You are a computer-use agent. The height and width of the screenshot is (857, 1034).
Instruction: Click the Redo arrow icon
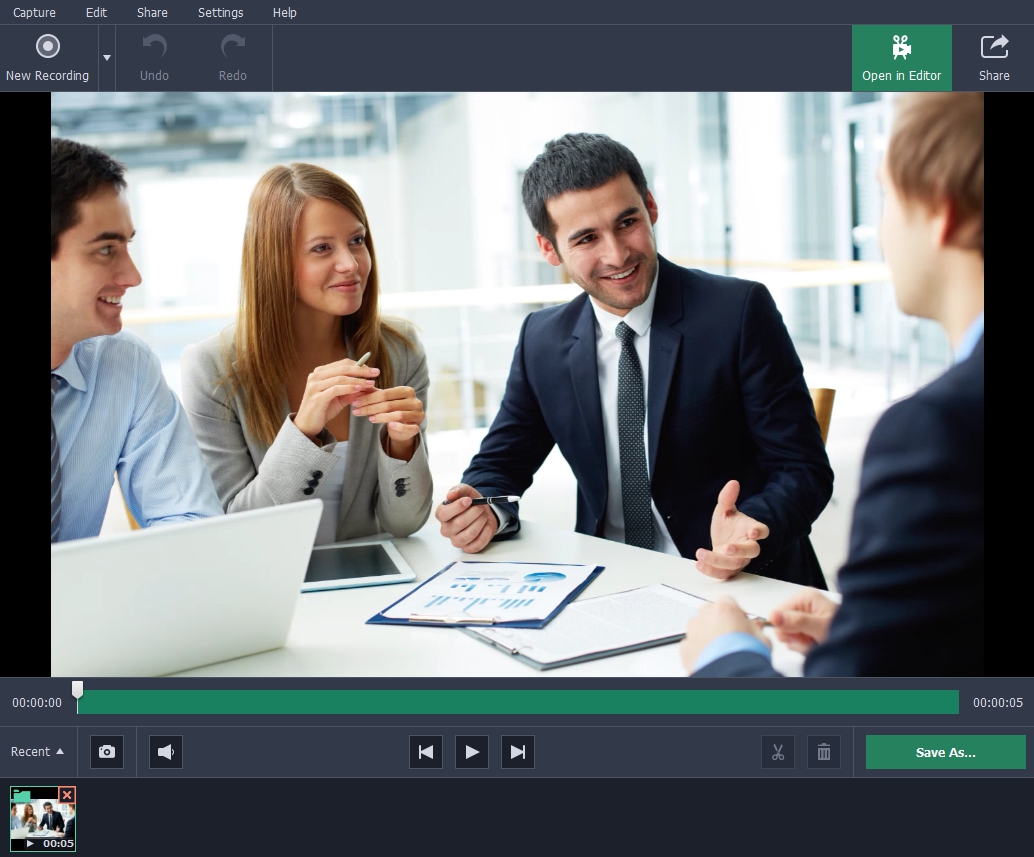pos(232,47)
